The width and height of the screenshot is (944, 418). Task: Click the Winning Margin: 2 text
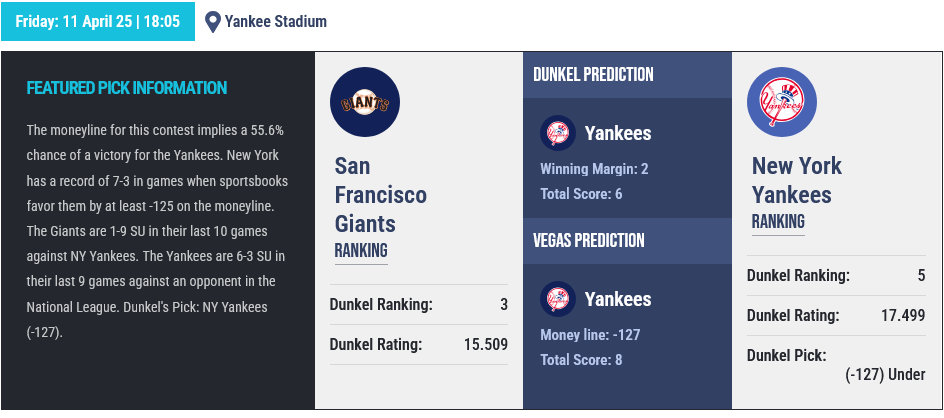pyautogui.click(x=594, y=169)
